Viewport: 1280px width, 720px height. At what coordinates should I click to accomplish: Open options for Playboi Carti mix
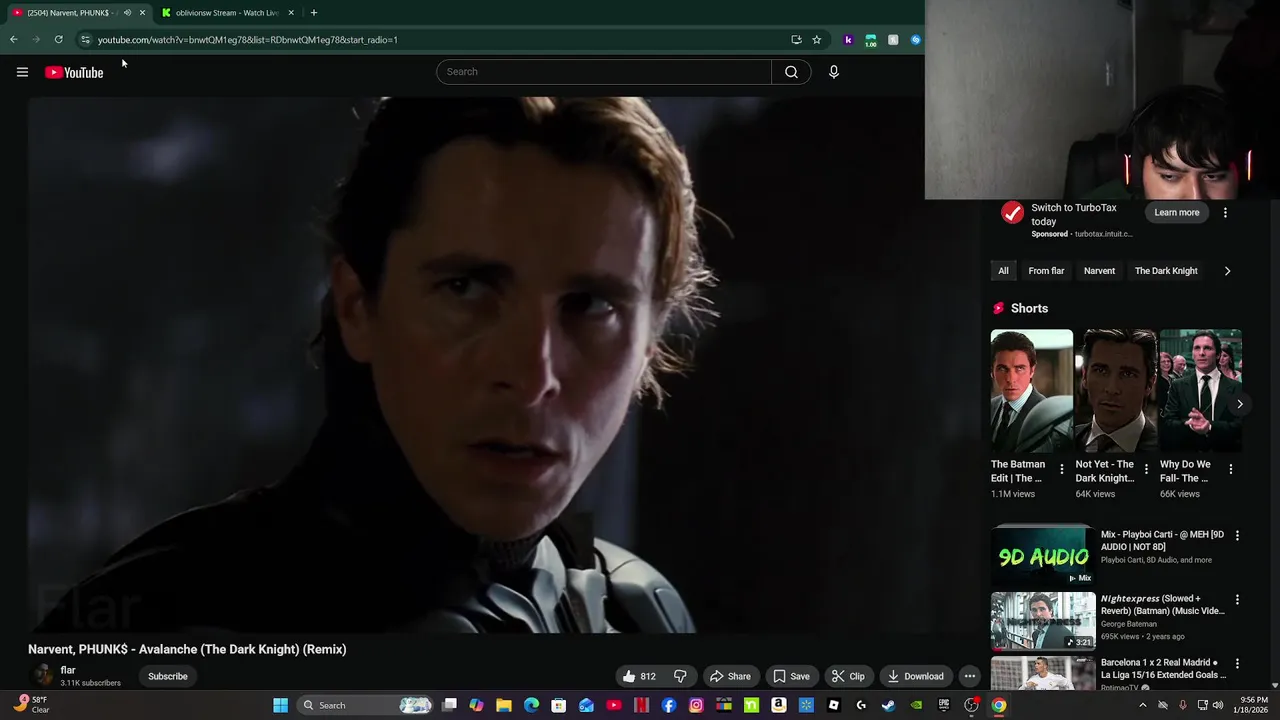(x=1237, y=536)
